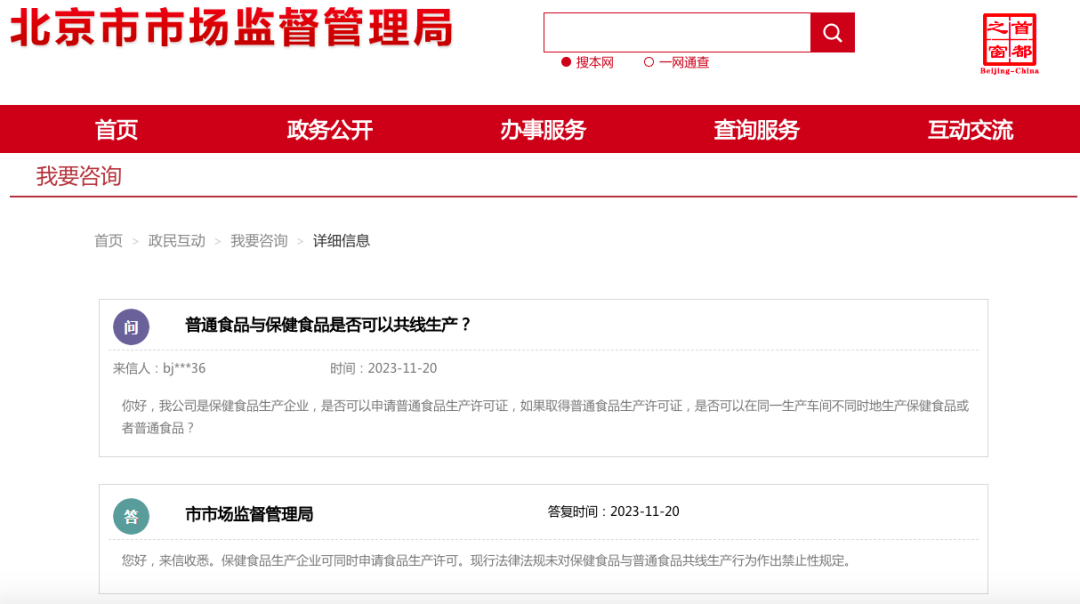Open the 查询服务 navigation tab
Image resolution: width=1080 pixels, height=604 pixels.
756,129
